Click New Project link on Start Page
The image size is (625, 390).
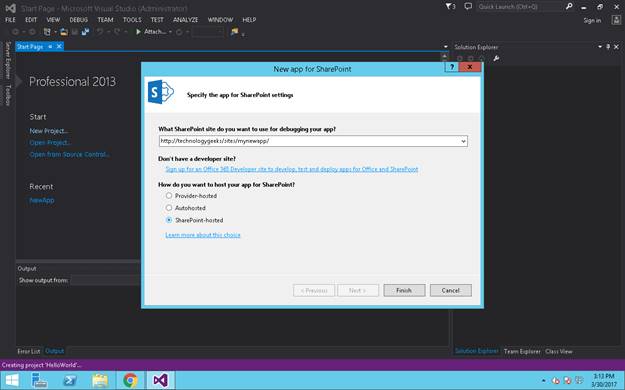click(x=49, y=131)
